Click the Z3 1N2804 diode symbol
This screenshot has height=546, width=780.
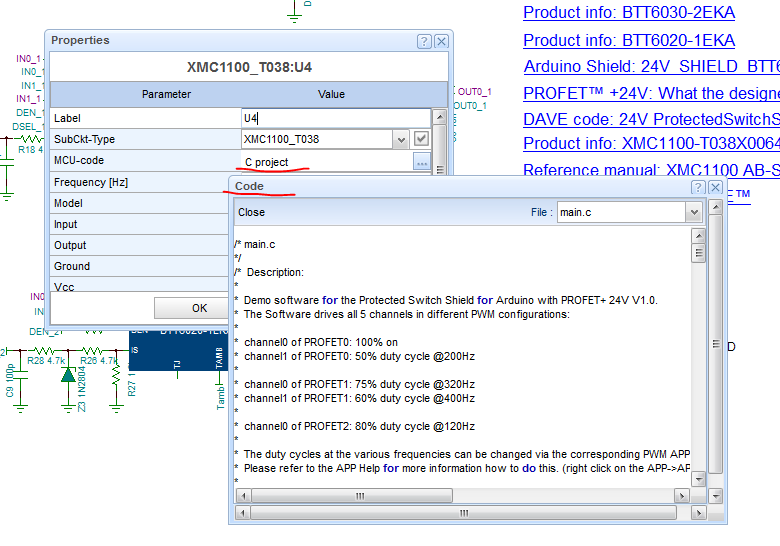(69, 375)
